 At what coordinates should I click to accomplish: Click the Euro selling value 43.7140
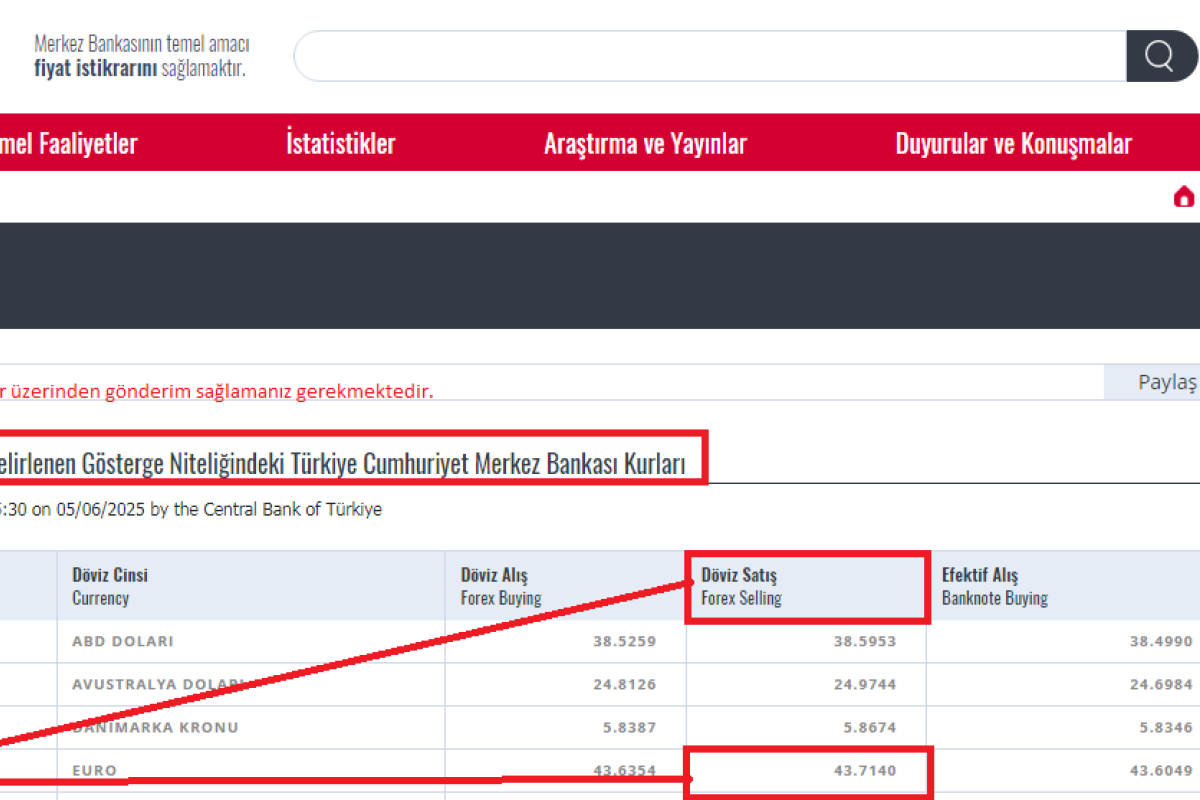pyautogui.click(x=865, y=771)
